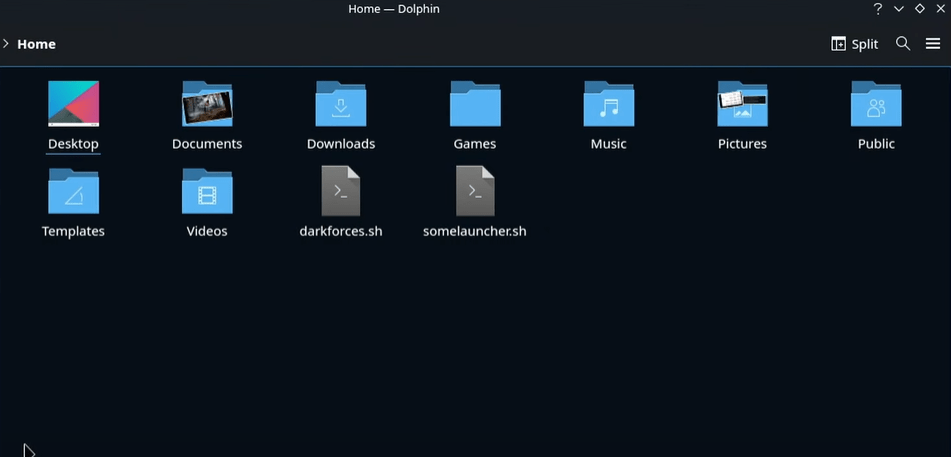Open the Downloads folder icon

[x=341, y=104]
